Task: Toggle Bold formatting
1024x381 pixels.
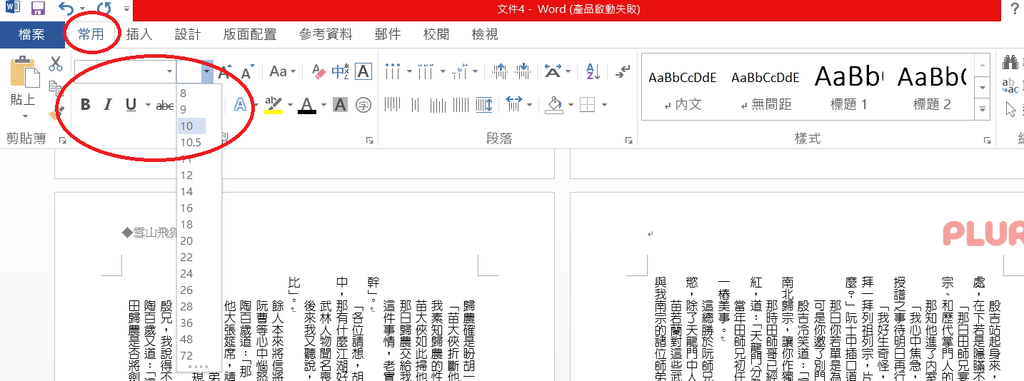Action: pyautogui.click(x=85, y=105)
